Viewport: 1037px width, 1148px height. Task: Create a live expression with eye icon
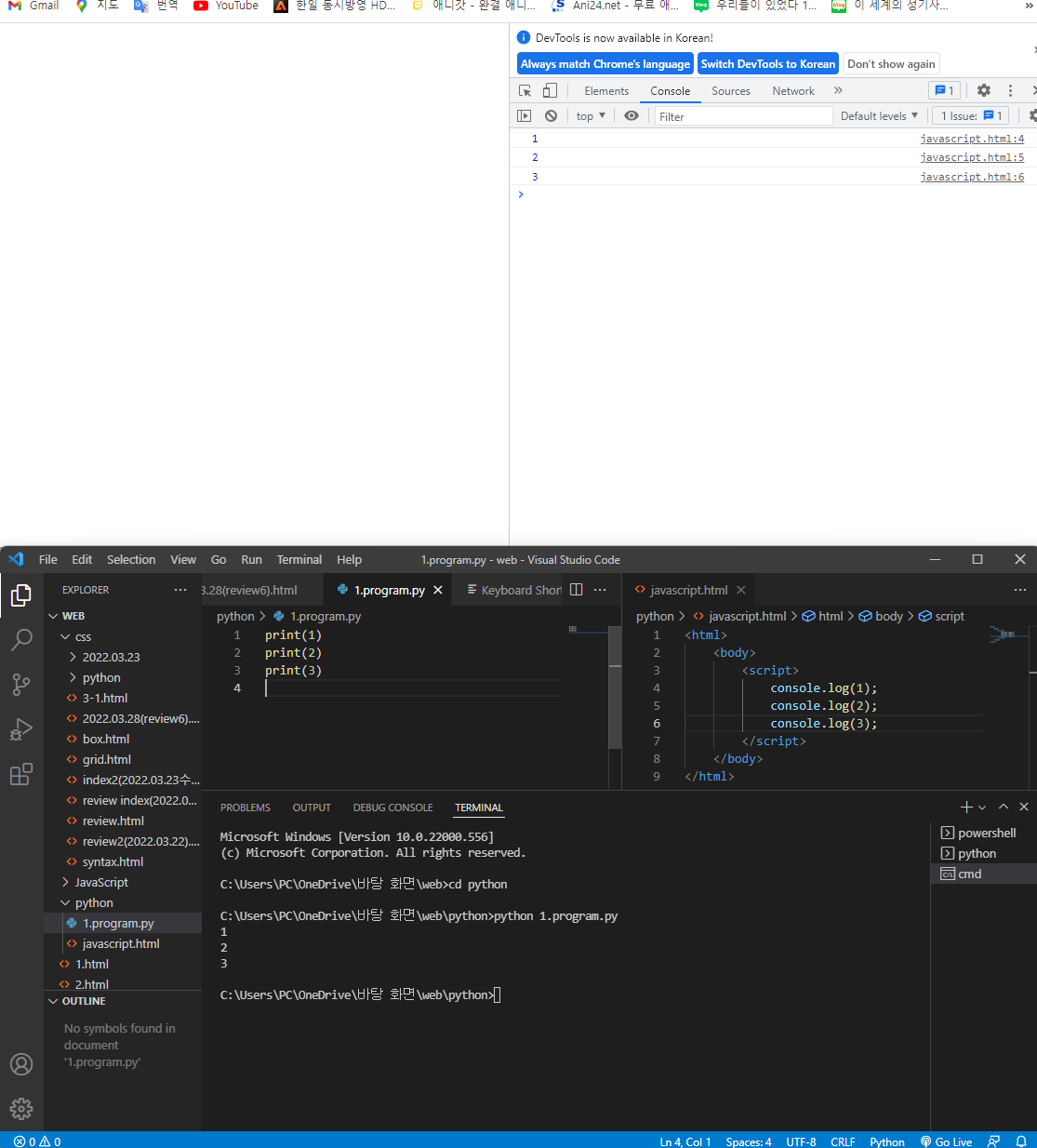[x=632, y=116]
